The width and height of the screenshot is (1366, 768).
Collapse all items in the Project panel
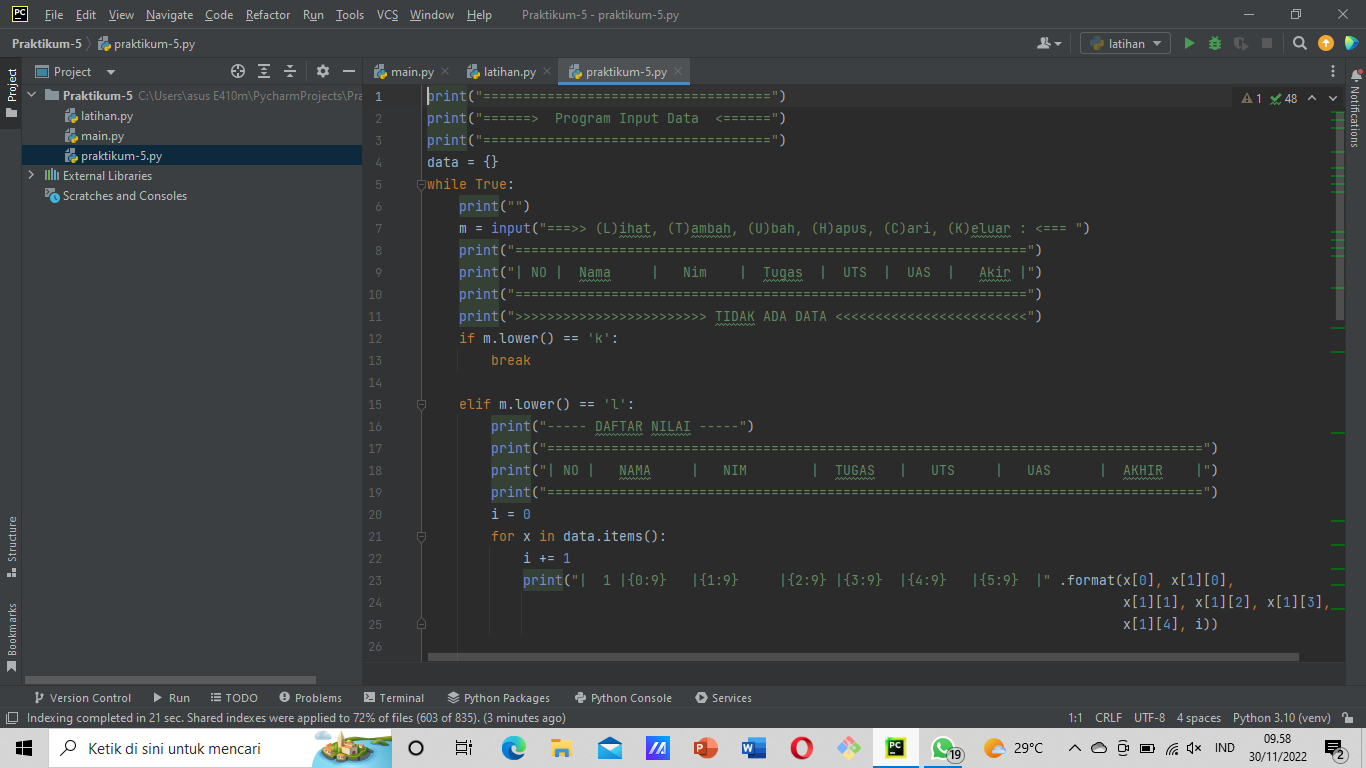click(290, 72)
